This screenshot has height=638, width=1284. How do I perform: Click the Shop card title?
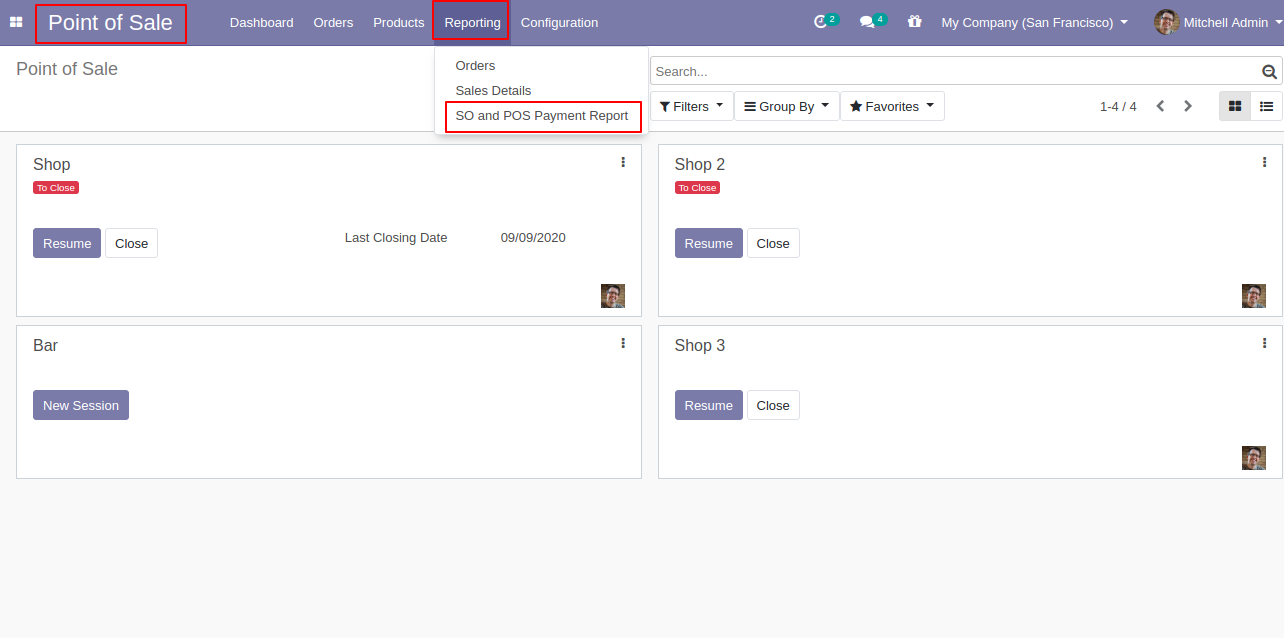(x=52, y=164)
